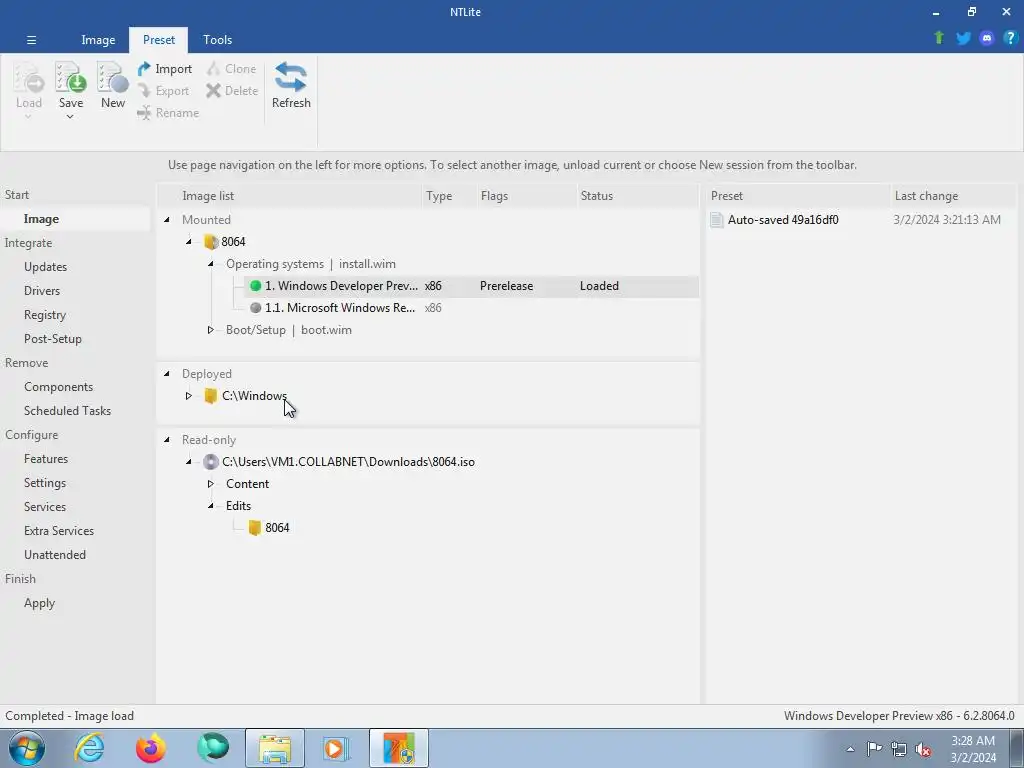Refresh the preset list
This screenshot has width=1024, height=768.
point(291,85)
